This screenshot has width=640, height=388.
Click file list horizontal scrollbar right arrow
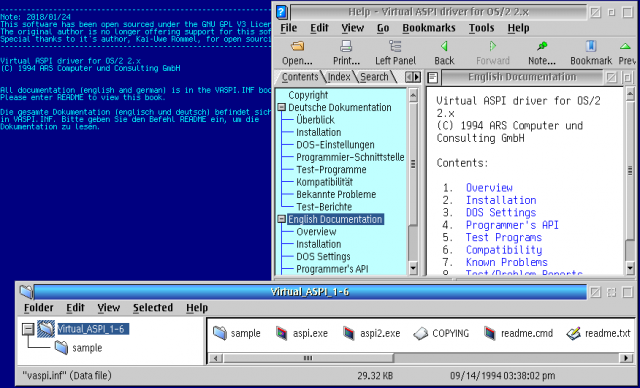pyautogui.click(x=626, y=358)
